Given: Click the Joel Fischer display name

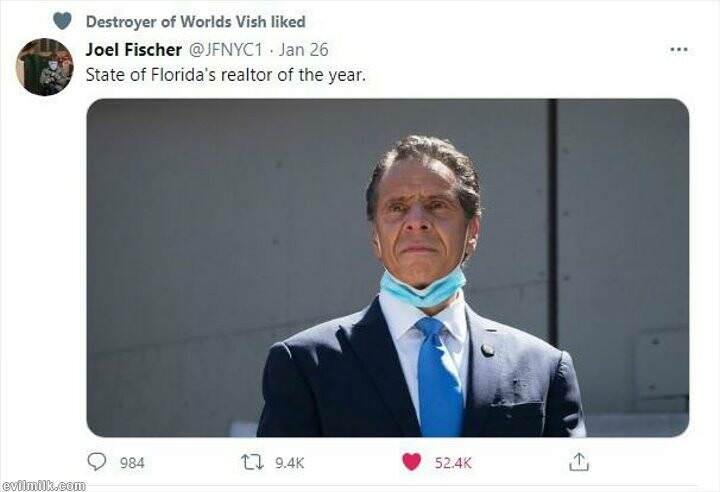Looking at the screenshot, I should (134, 49).
